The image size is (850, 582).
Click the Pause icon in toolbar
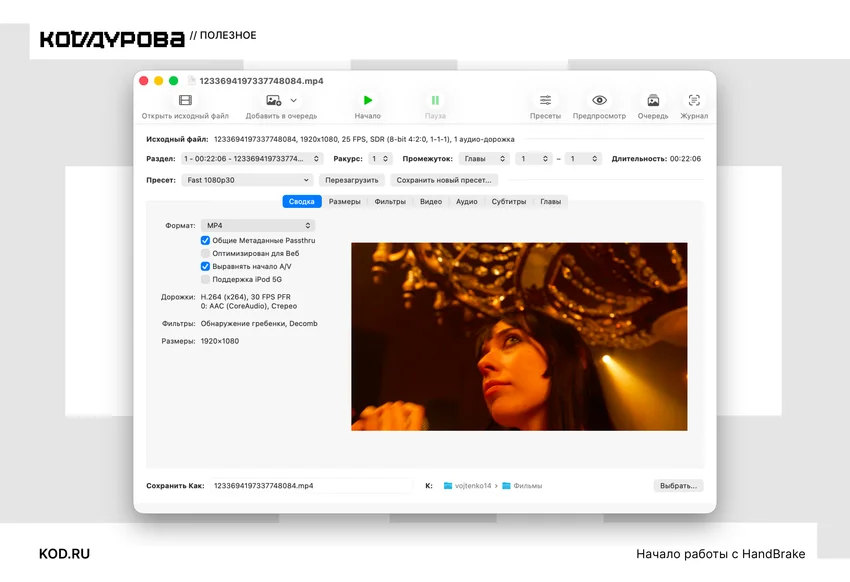pos(435,100)
